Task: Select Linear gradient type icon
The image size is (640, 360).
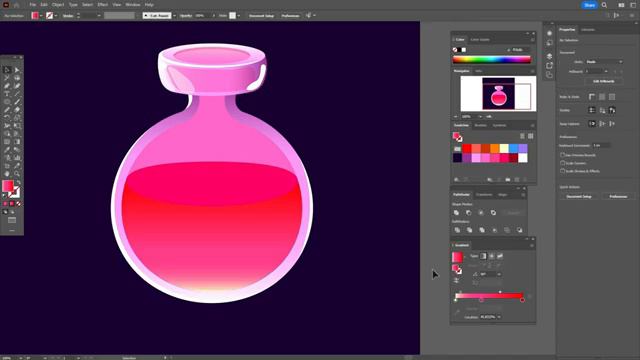Action: (483, 256)
